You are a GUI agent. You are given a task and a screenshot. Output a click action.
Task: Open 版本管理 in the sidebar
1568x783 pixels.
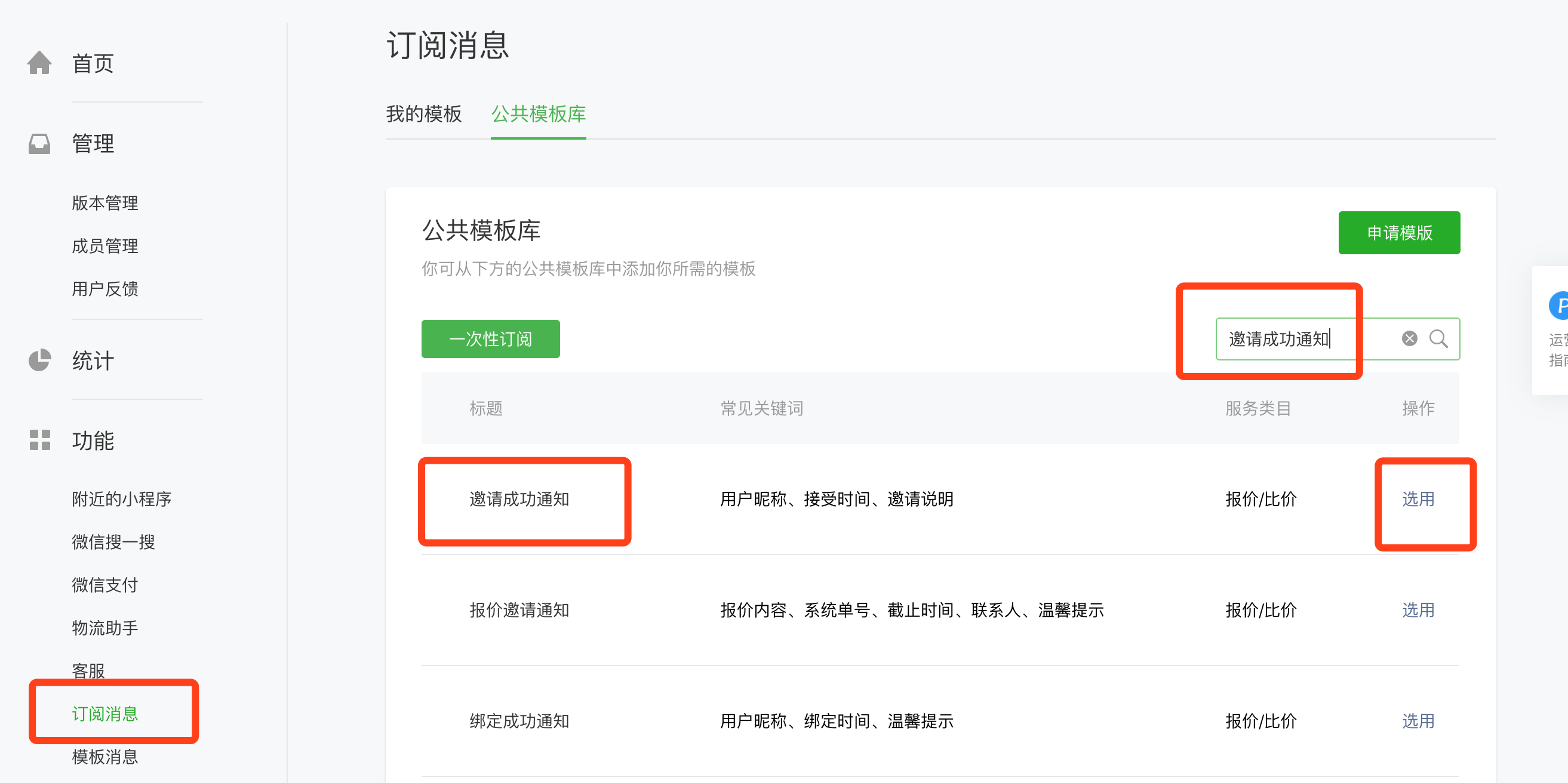104,202
